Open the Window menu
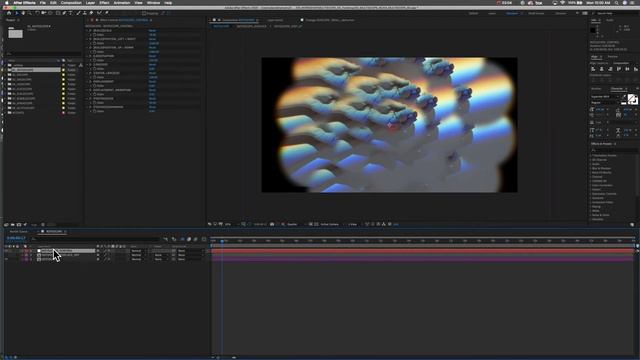The height and width of the screenshot is (360, 640). pyautogui.click(x=153, y=3)
